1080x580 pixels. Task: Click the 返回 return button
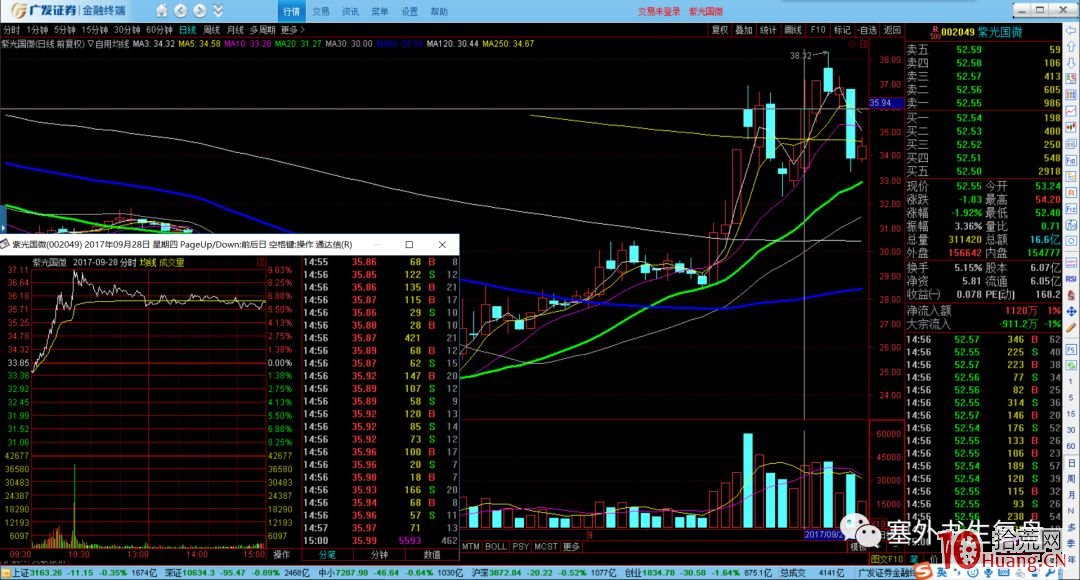pos(892,30)
